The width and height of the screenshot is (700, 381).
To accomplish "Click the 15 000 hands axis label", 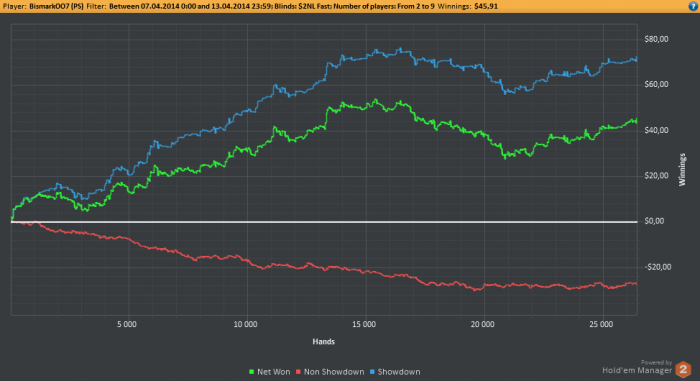I will tap(364, 324).
